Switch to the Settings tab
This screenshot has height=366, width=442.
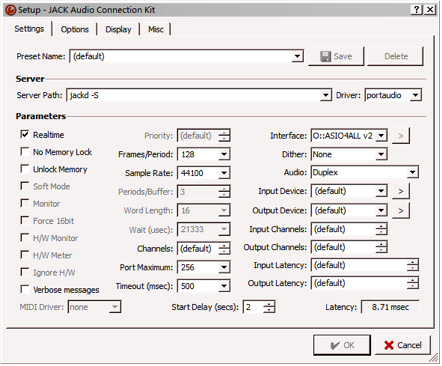click(29, 29)
